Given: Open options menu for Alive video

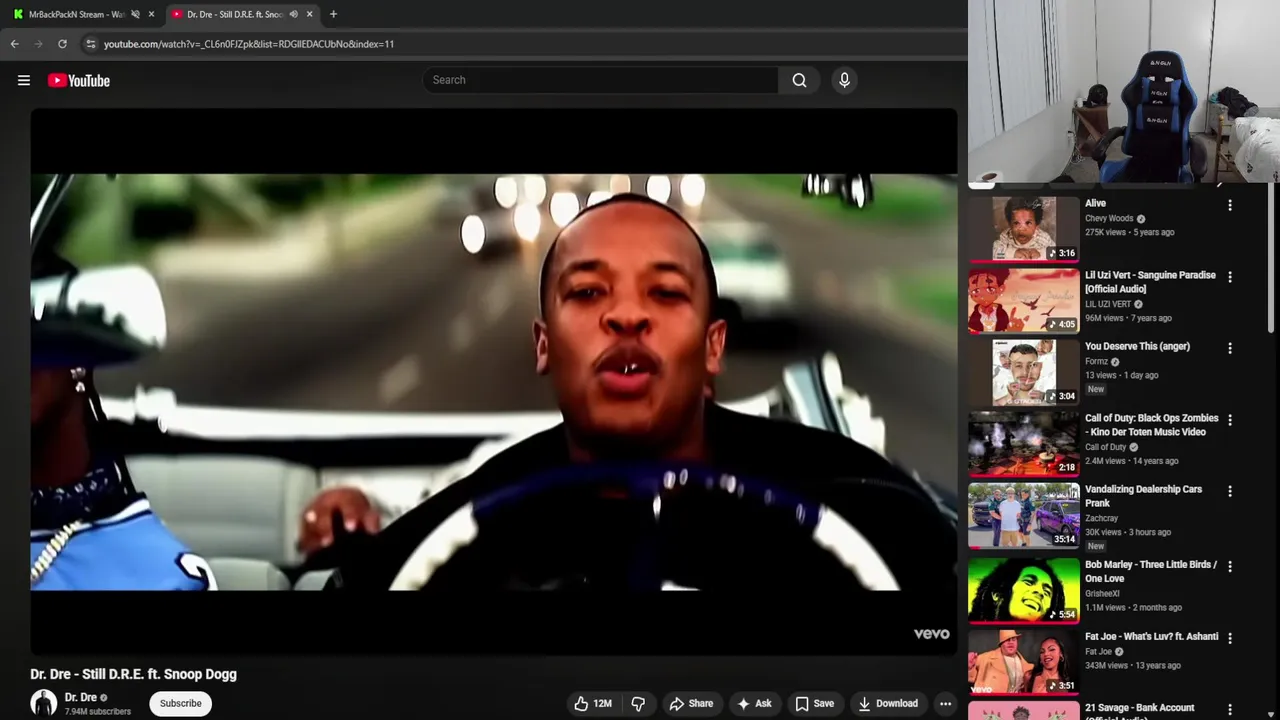Looking at the screenshot, I should click(1230, 205).
